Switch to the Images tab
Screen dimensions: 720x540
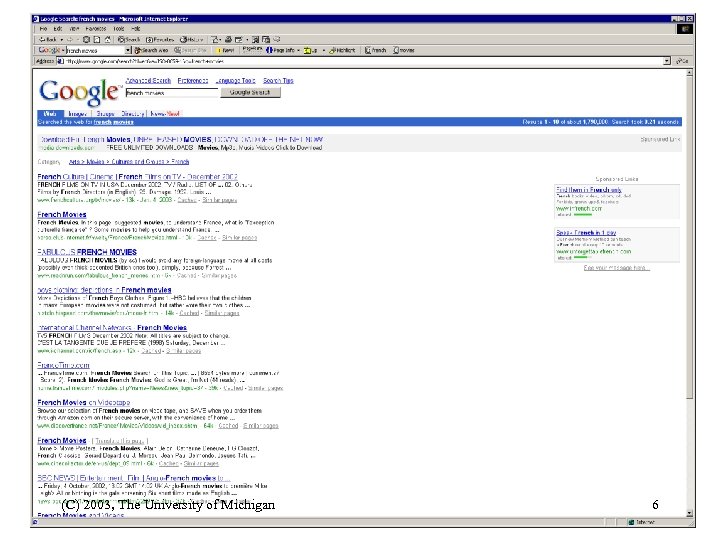coord(77,113)
